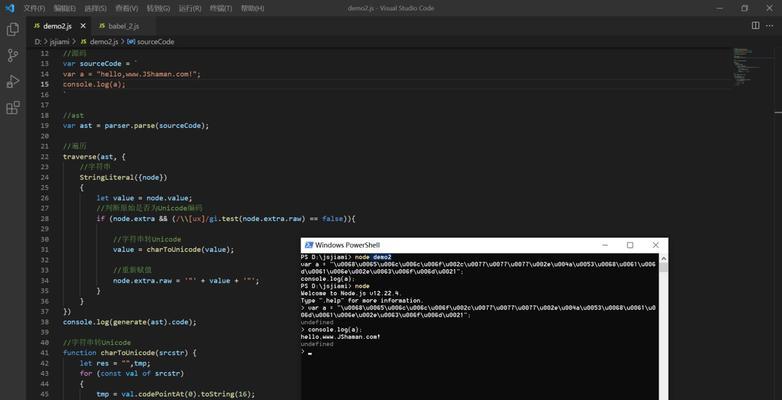Image resolution: width=782 pixels, height=400 pixels.
Task: Click "let value = node.value;" line
Action: [144, 198]
